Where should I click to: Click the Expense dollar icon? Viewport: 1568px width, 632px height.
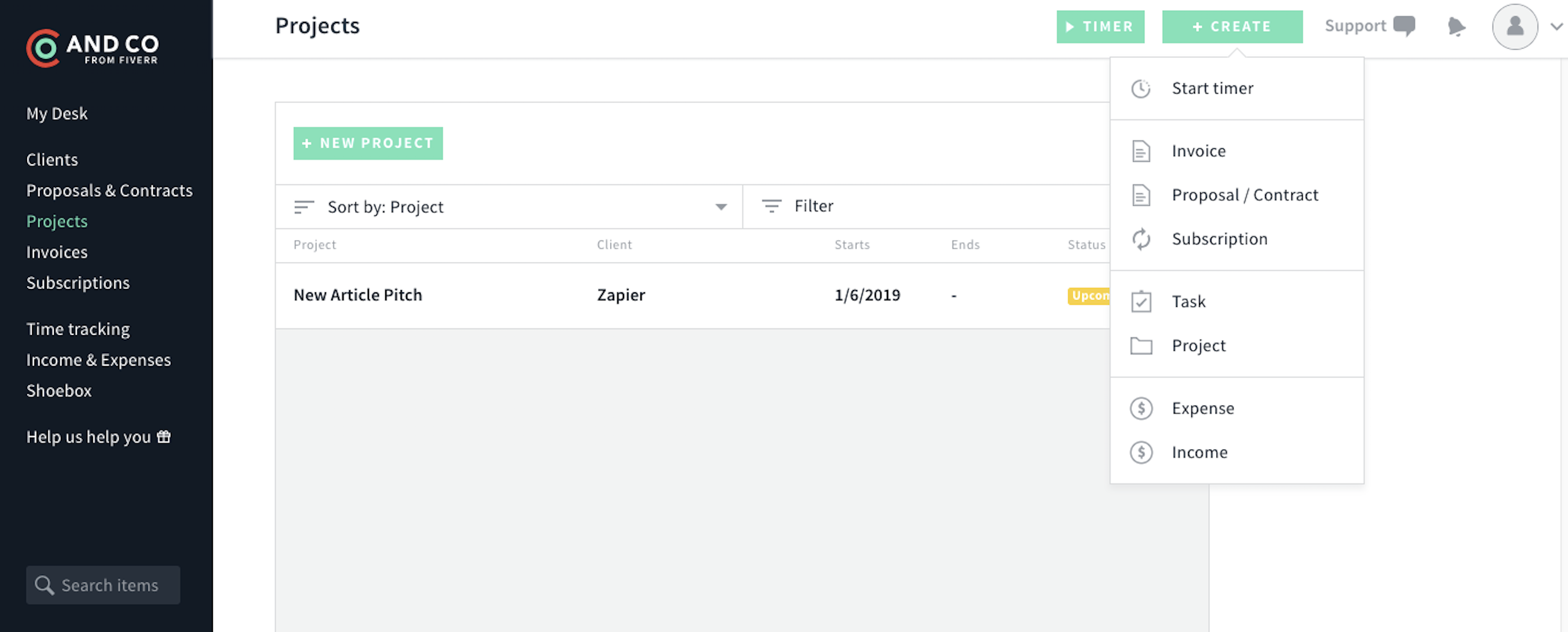pos(1141,408)
